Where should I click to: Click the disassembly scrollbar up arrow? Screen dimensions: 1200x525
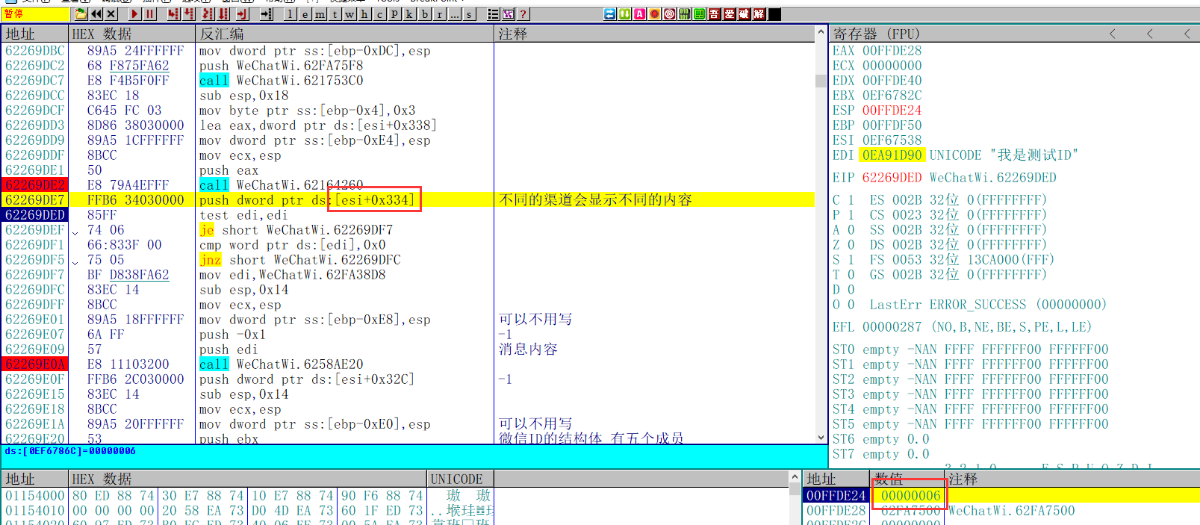[821, 34]
